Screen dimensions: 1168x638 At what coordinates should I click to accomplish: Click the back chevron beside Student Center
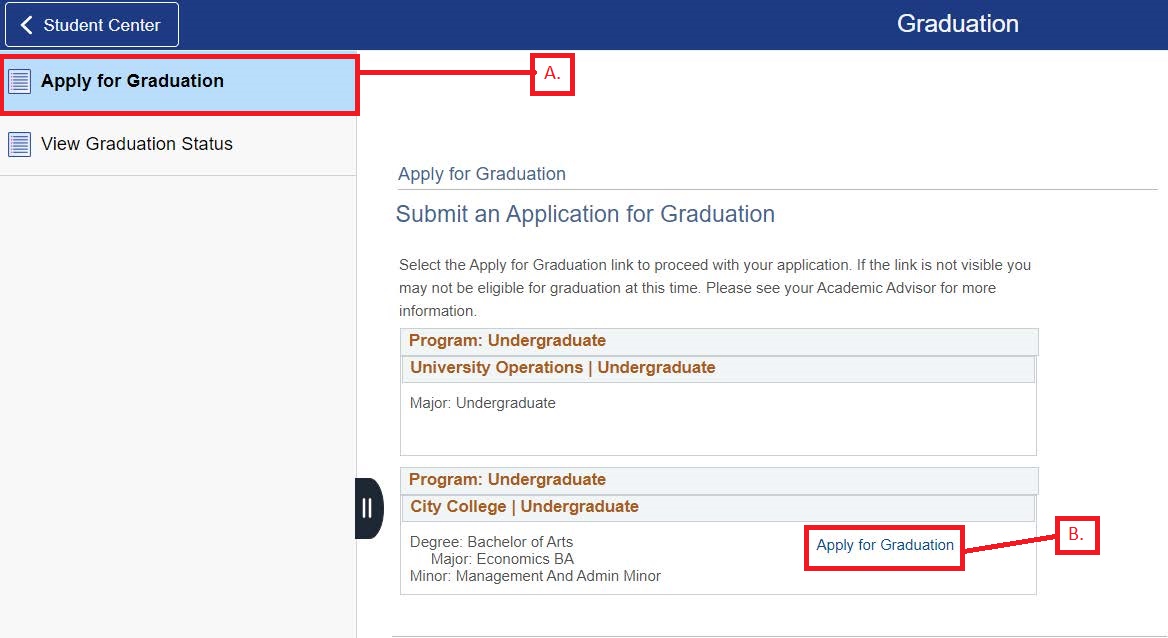click(27, 24)
